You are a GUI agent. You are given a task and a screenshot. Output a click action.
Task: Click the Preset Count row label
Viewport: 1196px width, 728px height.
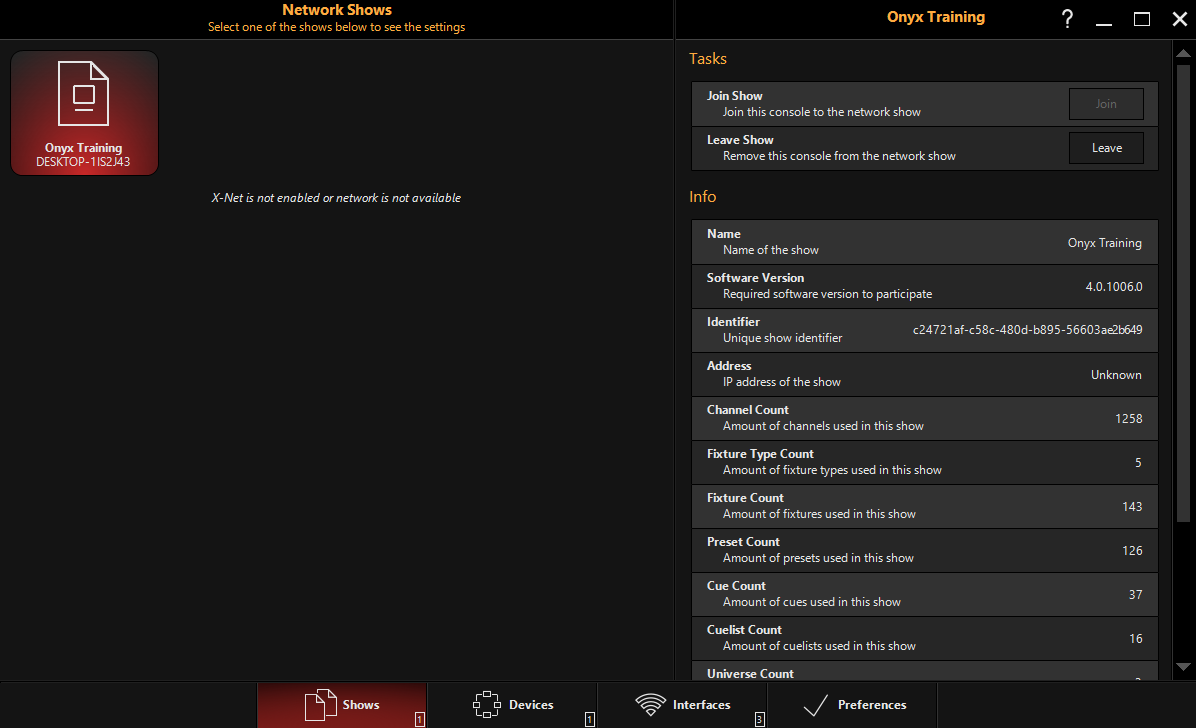coord(742,542)
